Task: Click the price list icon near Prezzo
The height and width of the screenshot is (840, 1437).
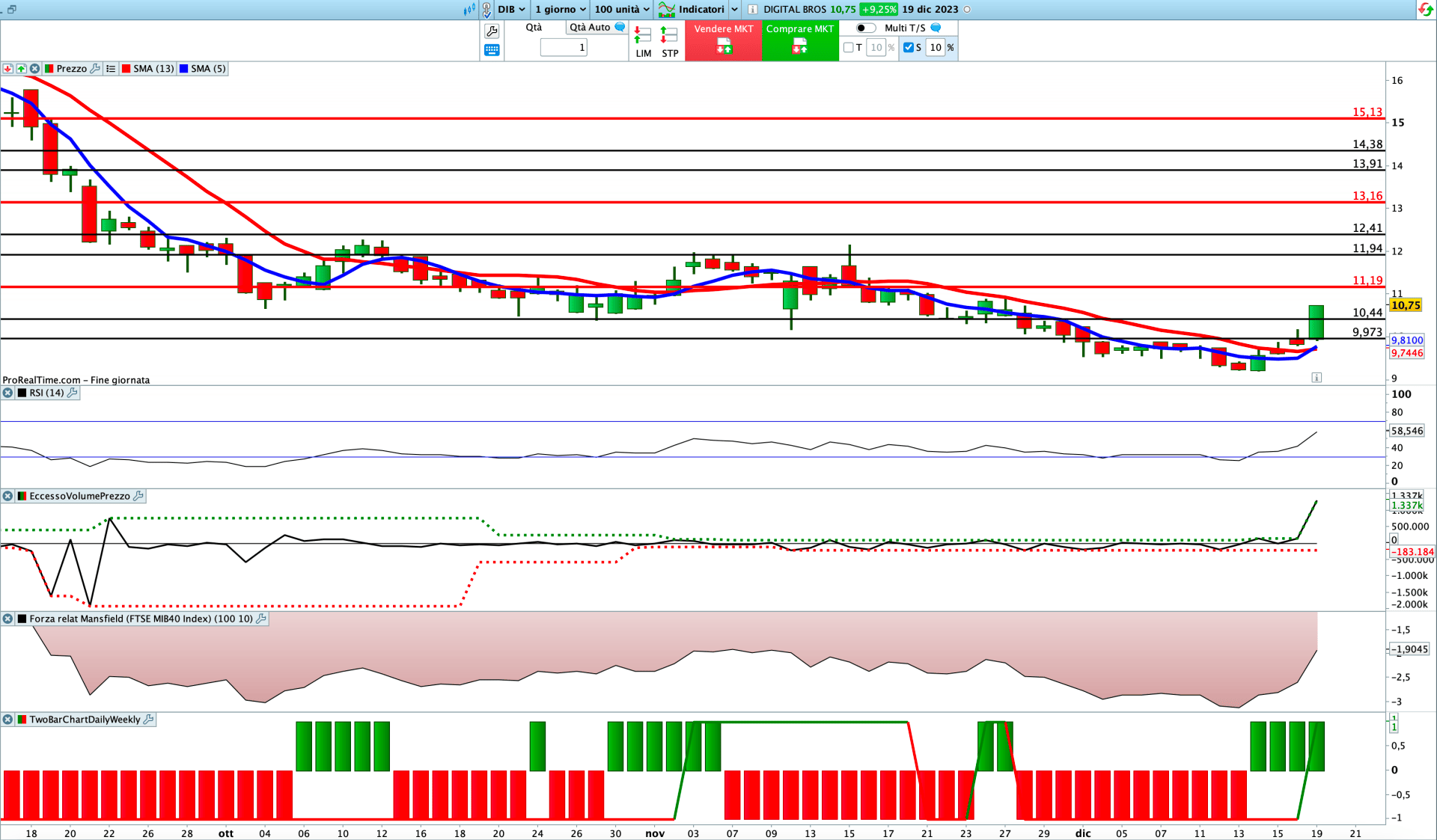Action: [111, 69]
